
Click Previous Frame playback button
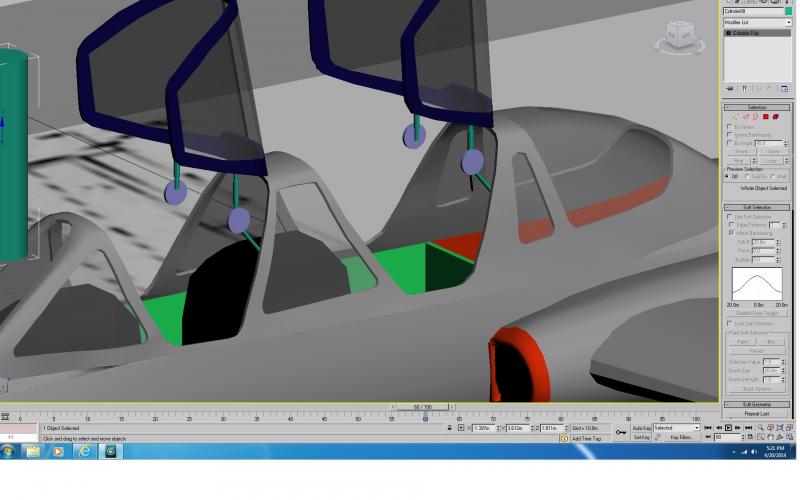(719, 428)
